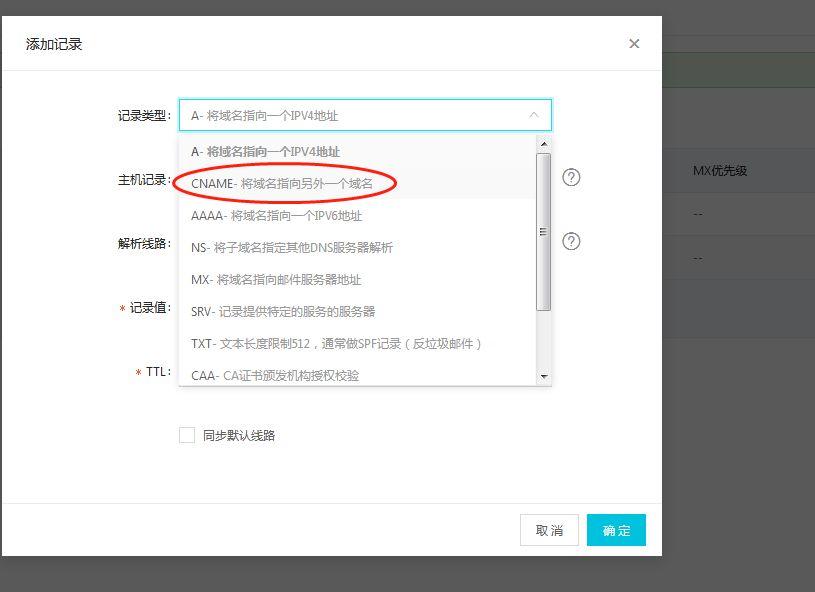Click the help icon beside 主机记录
Image resolution: width=815 pixels, height=592 pixels.
click(x=570, y=178)
